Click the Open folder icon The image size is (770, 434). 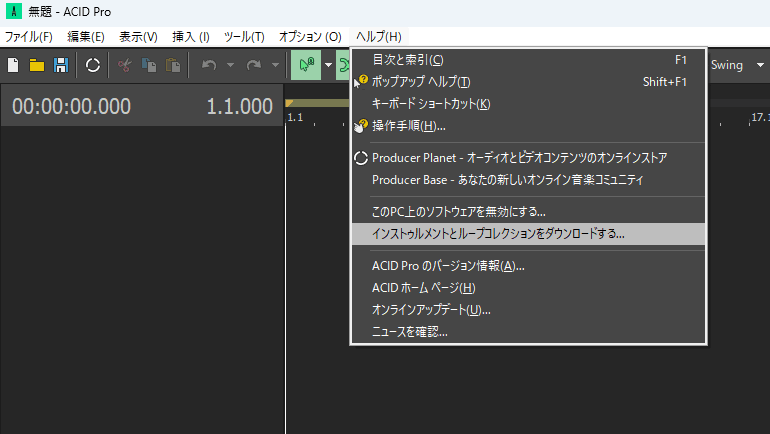click(37, 65)
